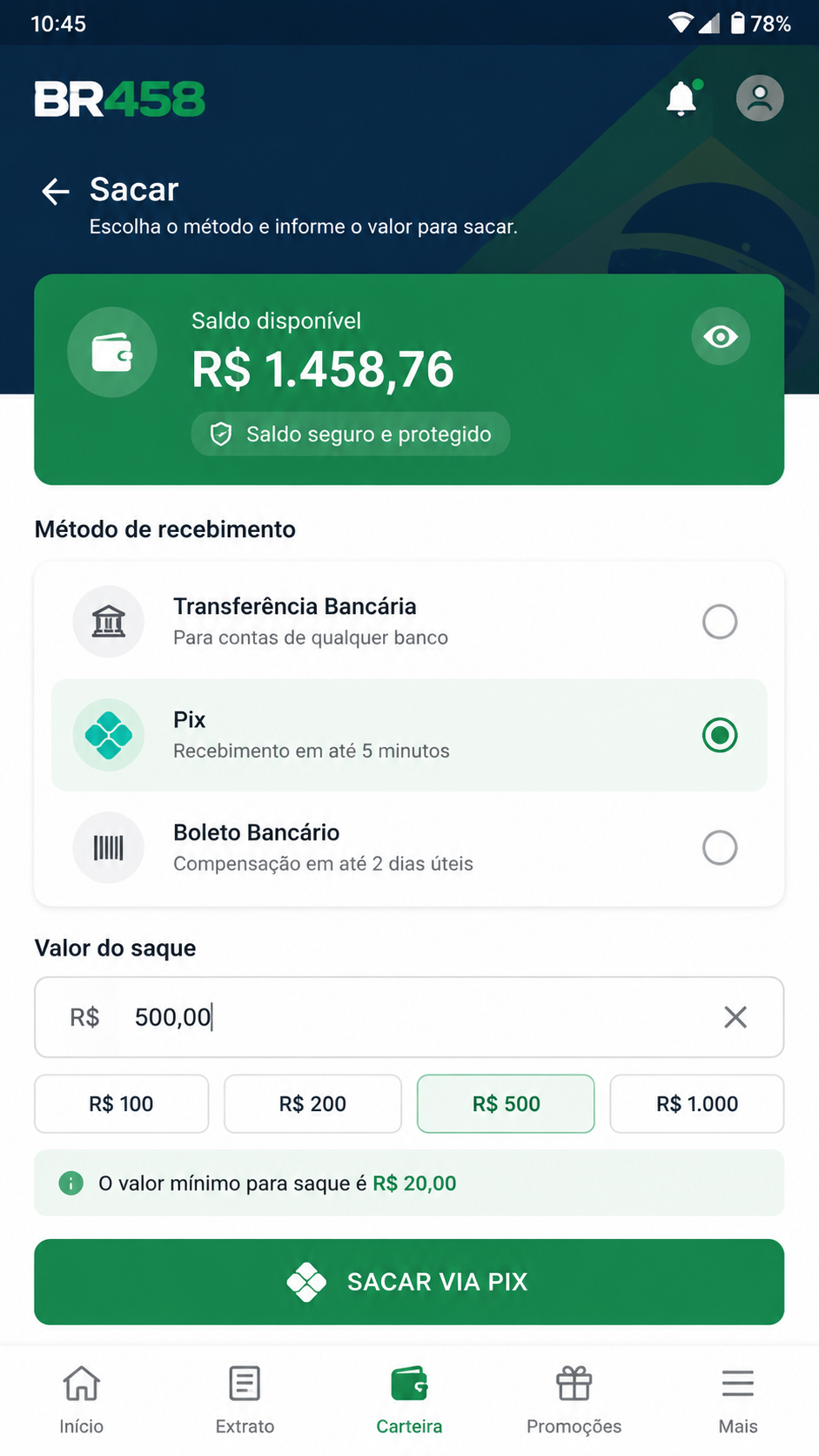The height and width of the screenshot is (1456, 819).
Task: Select Boleto Bancário radio button
Action: (x=720, y=847)
